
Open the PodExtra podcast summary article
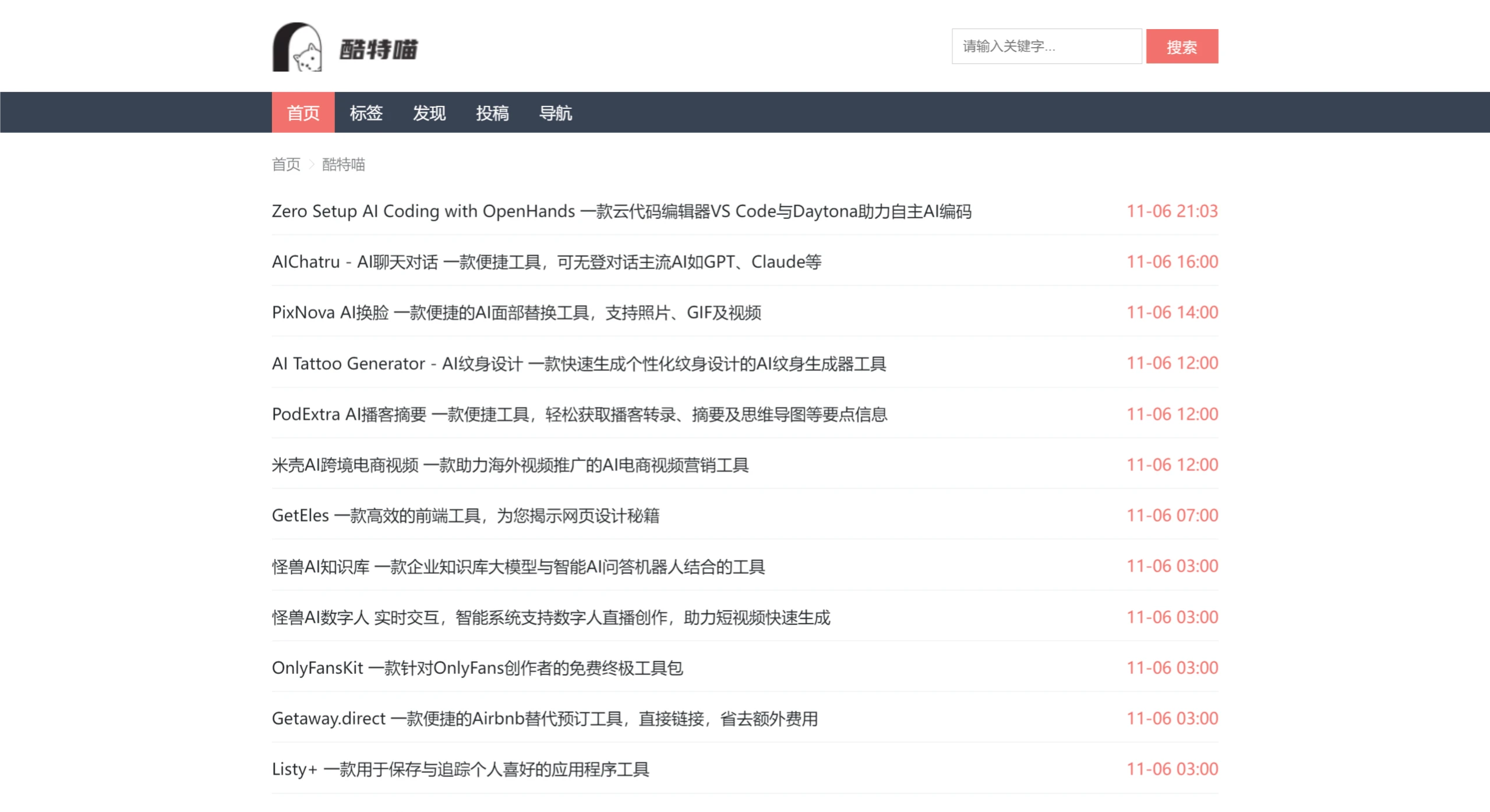580,414
